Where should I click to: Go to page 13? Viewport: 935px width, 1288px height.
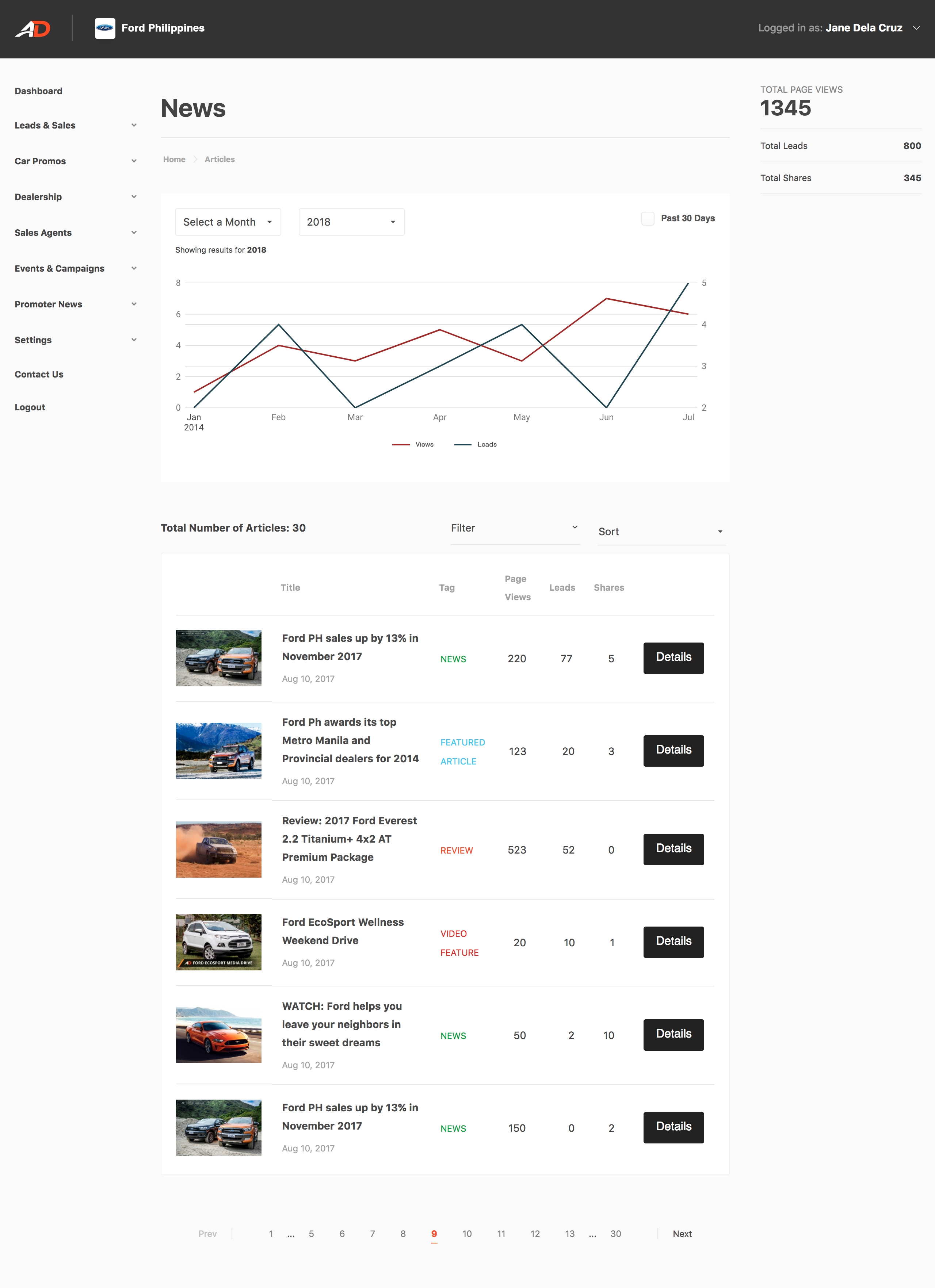pyautogui.click(x=570, y=1234)
